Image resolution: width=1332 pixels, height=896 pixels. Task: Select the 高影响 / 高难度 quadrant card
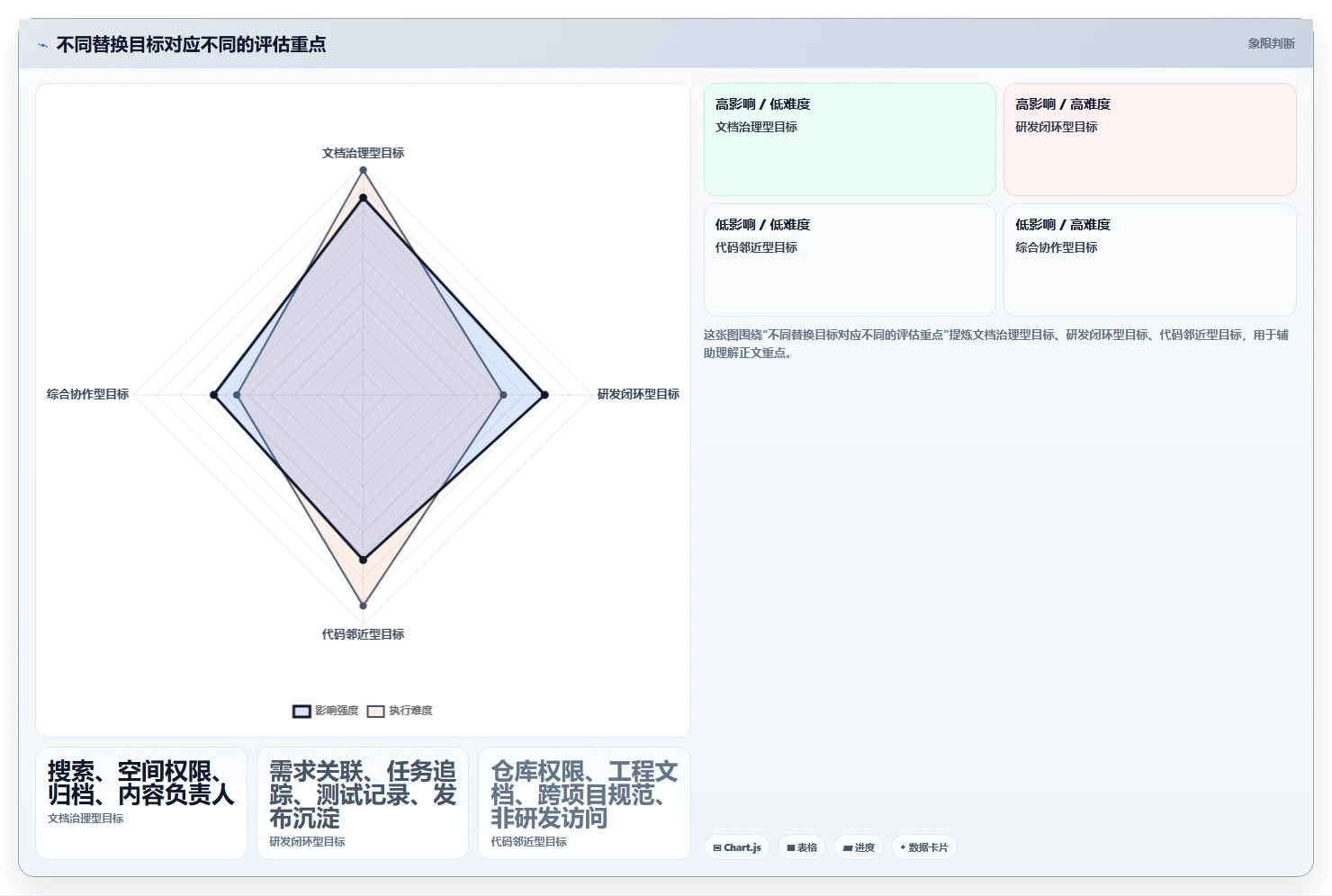tap(1150, 139)
